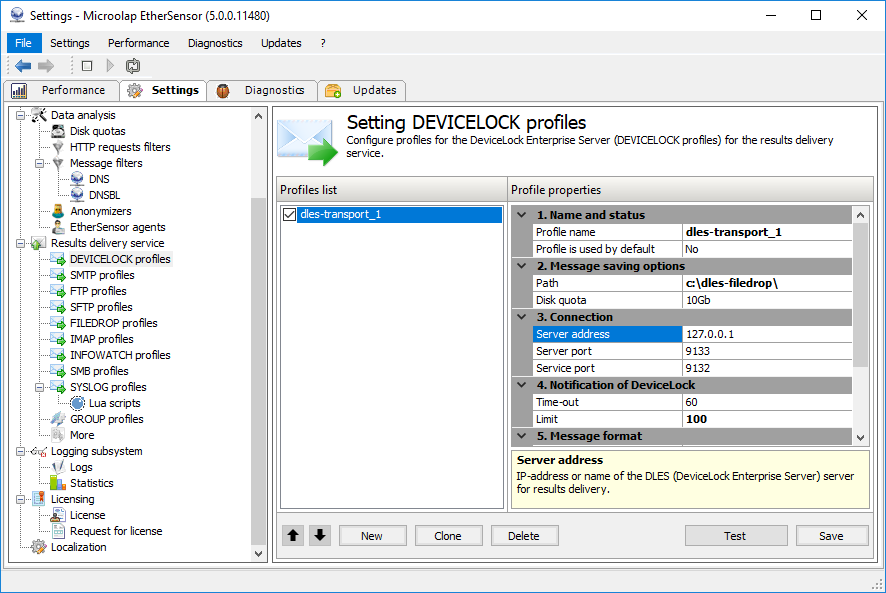This screenshot has height=593, width=886.
Task: Click the play triangle toolbar icon
Action: [110, 66]
